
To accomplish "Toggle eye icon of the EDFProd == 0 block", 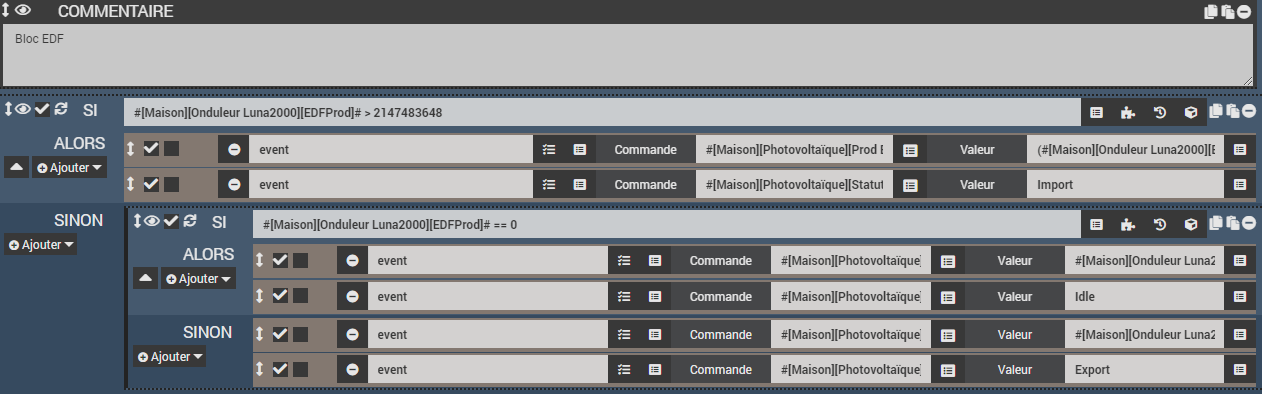I will tap(152, 221).
